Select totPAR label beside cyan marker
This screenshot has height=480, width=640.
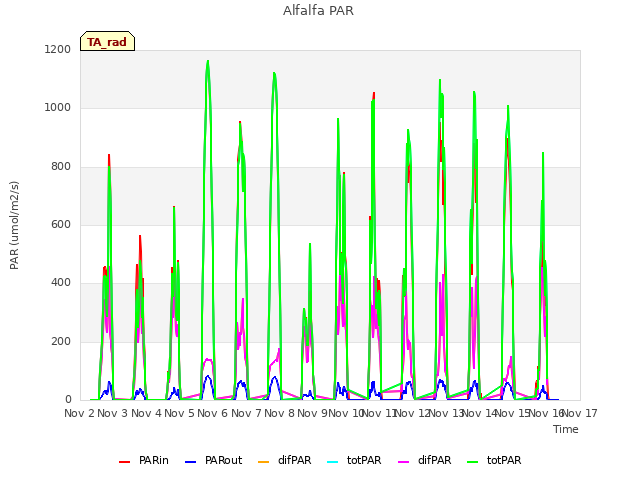pos(364,460)
